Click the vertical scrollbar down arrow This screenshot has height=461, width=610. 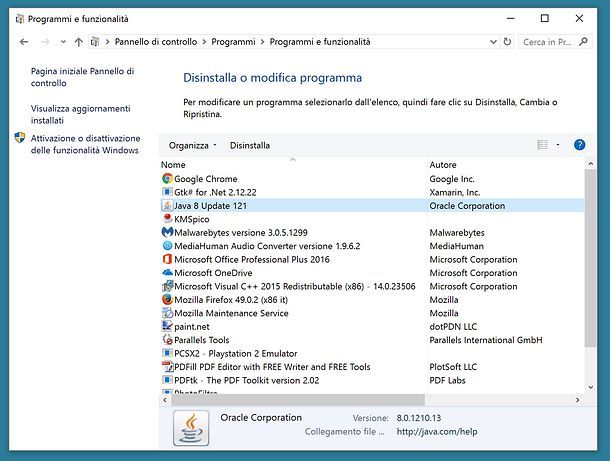[x=591, y=387]
